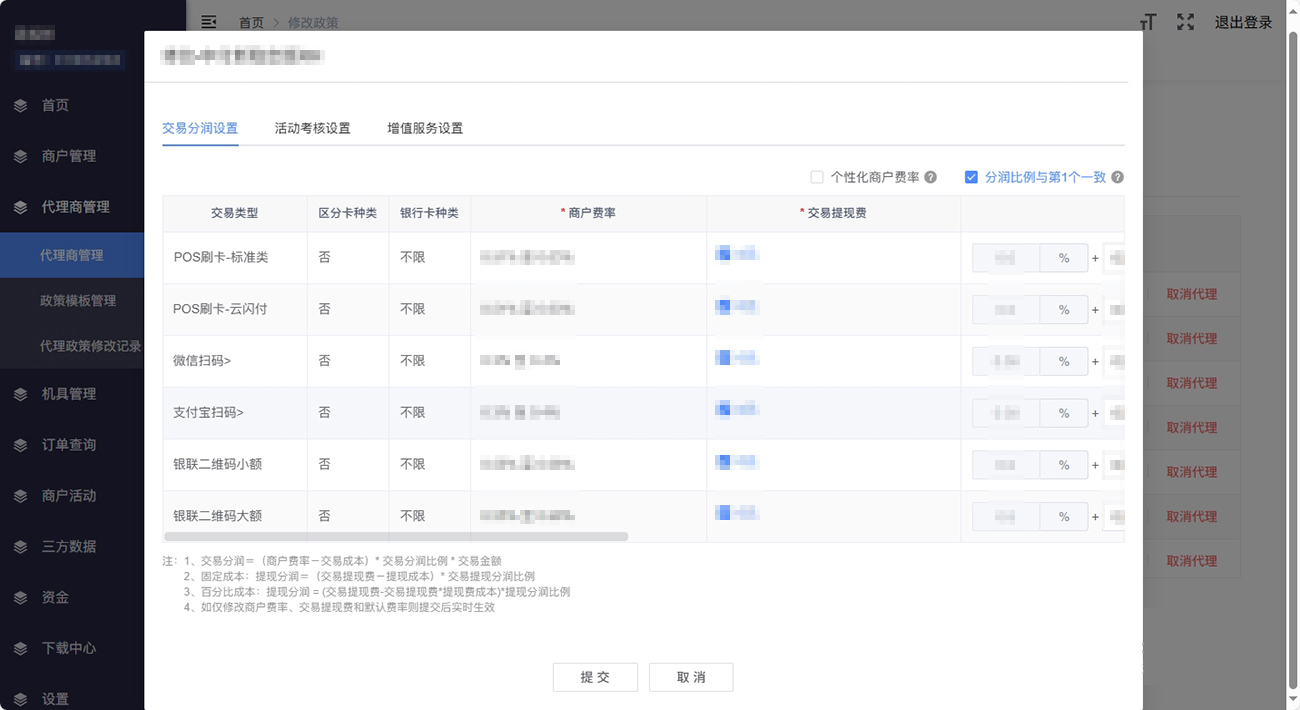Uncheck 分润比例与第1个一致 checkbox
Image resolution: width=1300 pixels, height=710 pixels.
click(x=971, y=177)
